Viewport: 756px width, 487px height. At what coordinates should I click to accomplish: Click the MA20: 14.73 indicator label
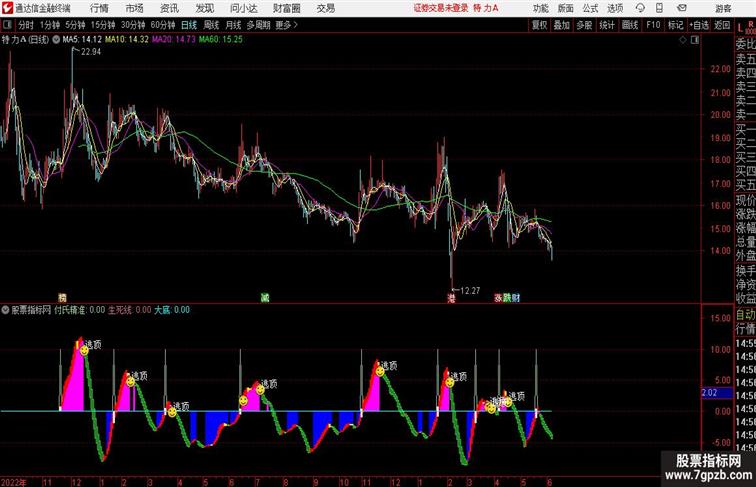click(x=173, y=40)
